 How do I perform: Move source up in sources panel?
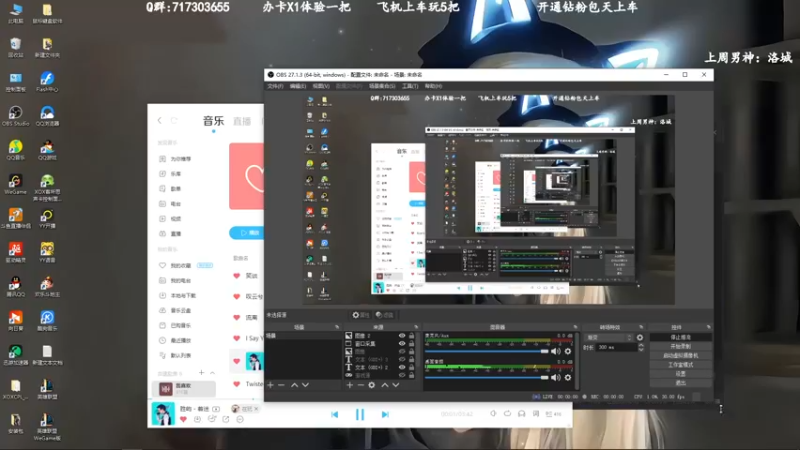(x=385, y=385)
